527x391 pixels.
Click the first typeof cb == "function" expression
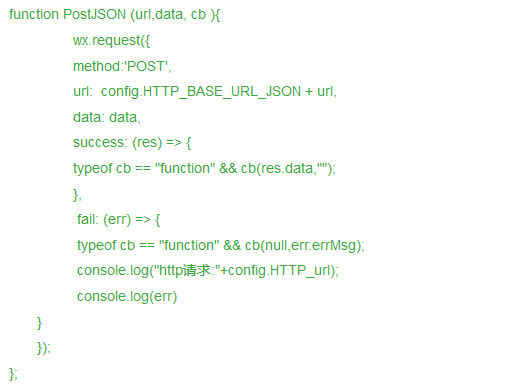144,168
